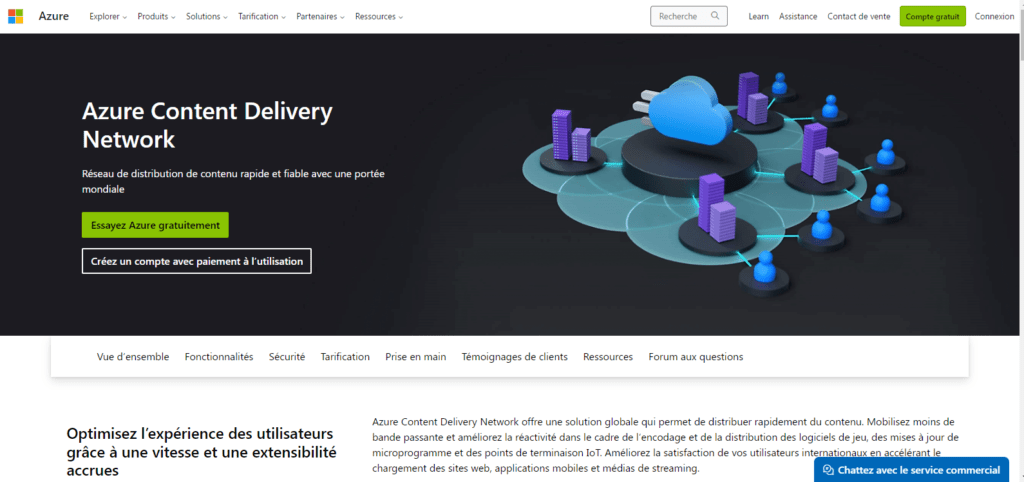Open Contact de vente link

(x=858, y=16)
